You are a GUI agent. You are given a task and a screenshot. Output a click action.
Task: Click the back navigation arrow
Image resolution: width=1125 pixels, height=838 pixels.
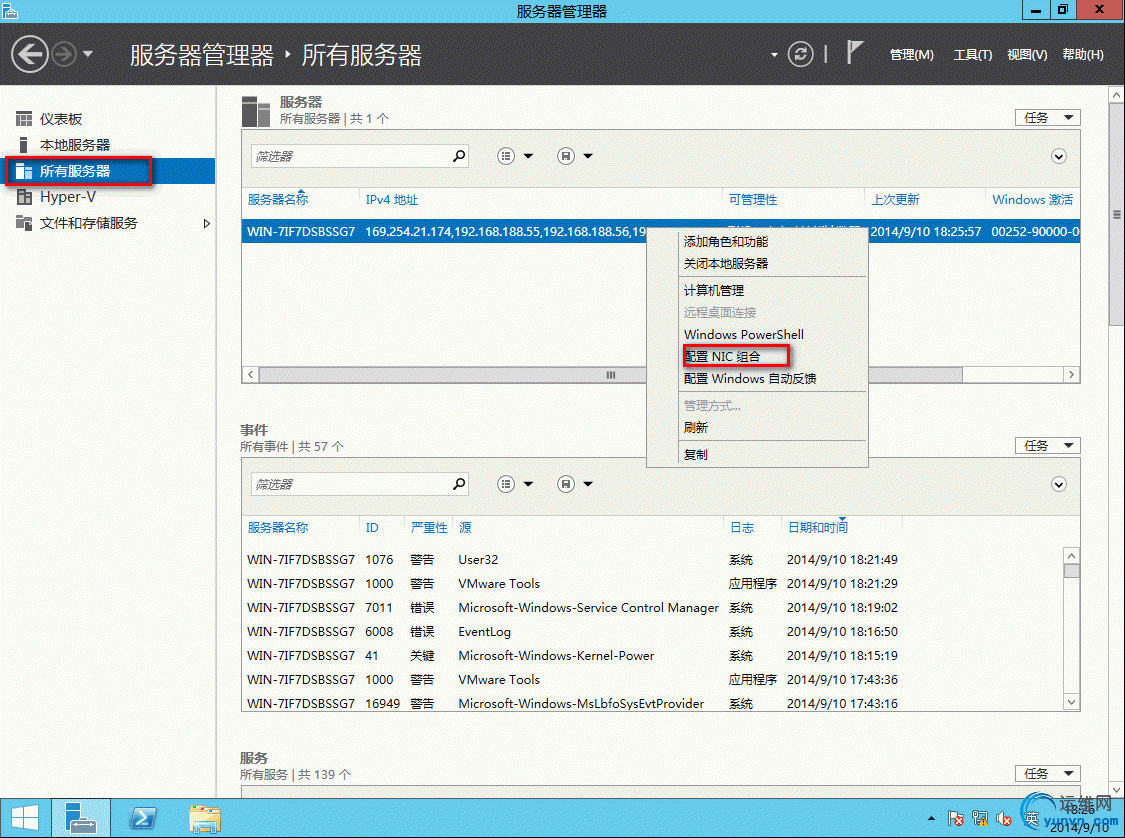pos(30,55)
